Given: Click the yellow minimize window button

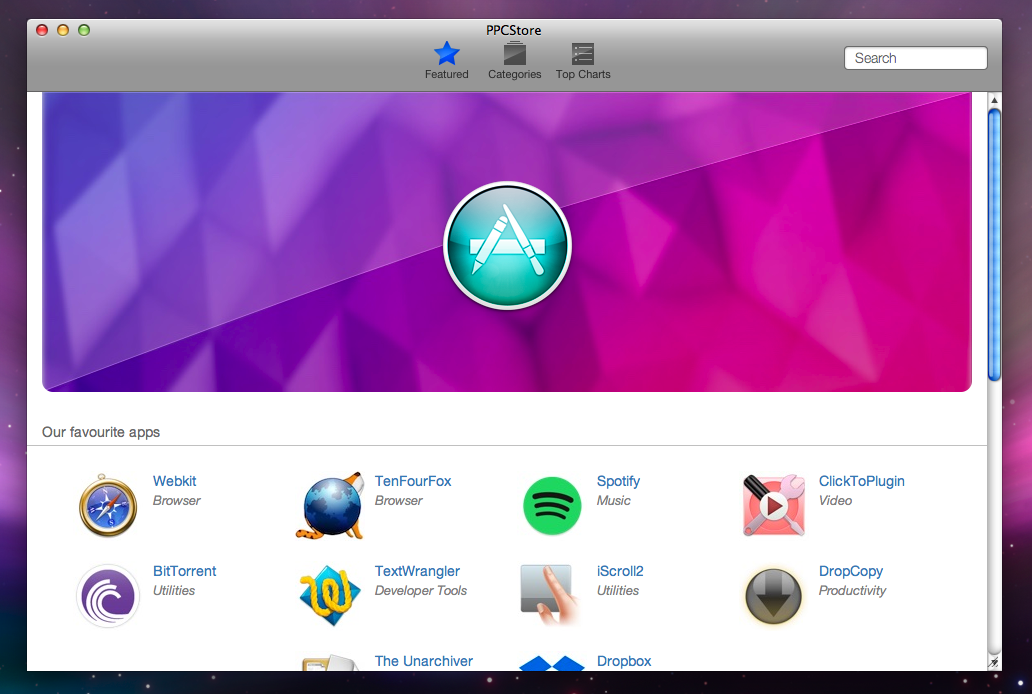Looking at the screenshot, I should click(63, 30).
